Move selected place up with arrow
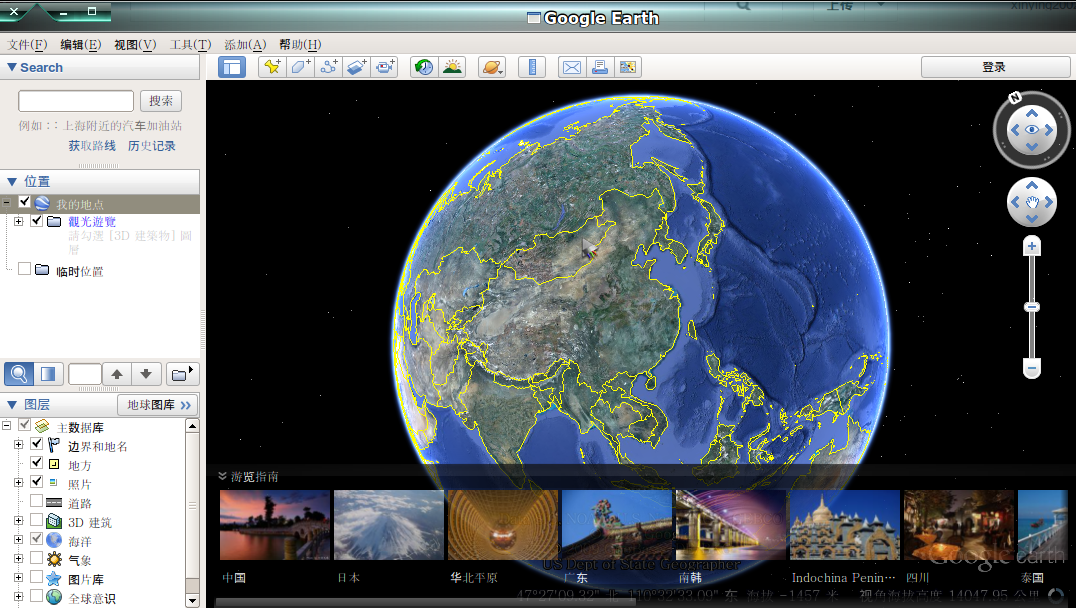The image size is (1076, 608). 117,374
